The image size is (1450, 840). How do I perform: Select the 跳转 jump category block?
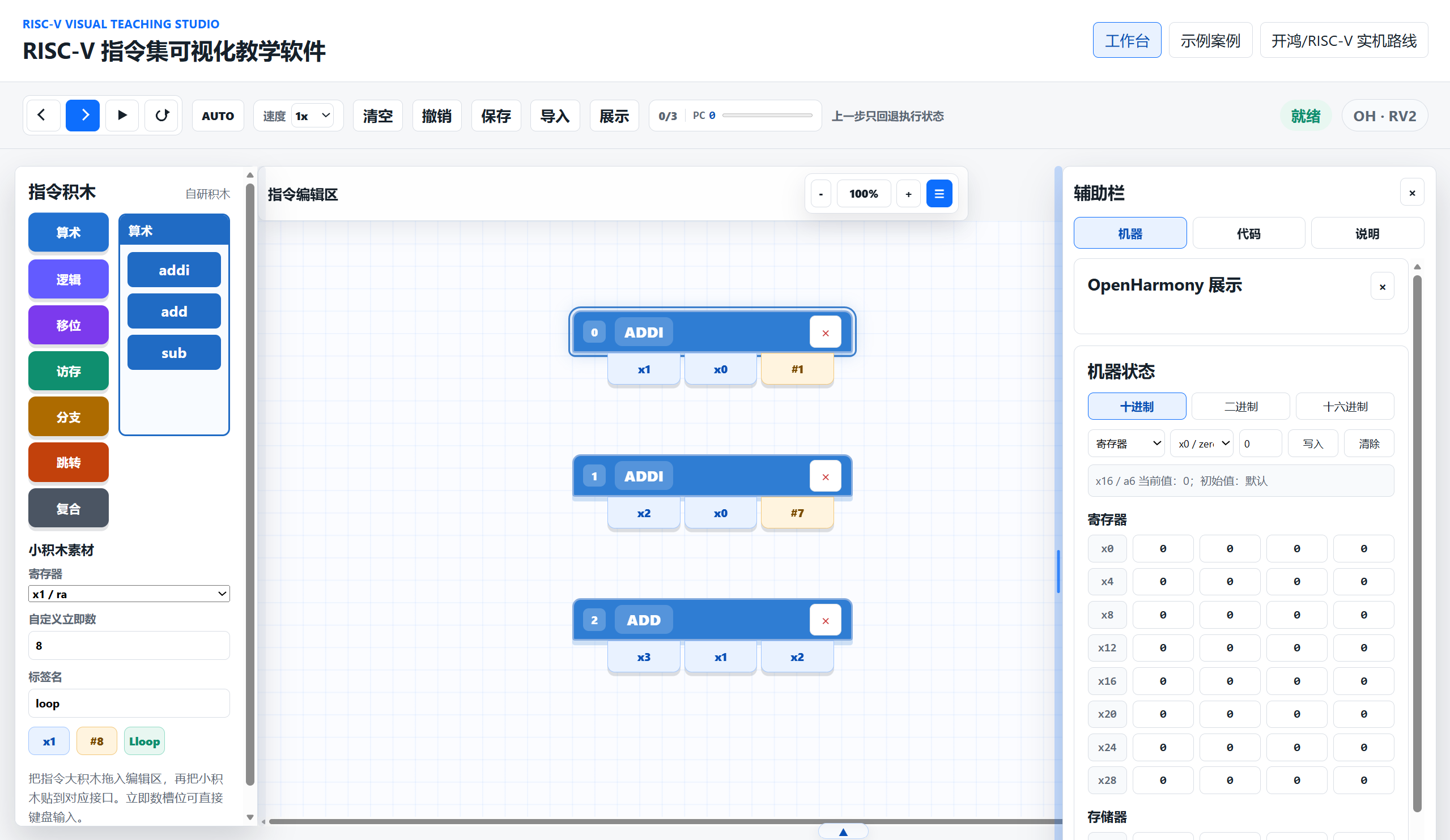coord(69,462)
